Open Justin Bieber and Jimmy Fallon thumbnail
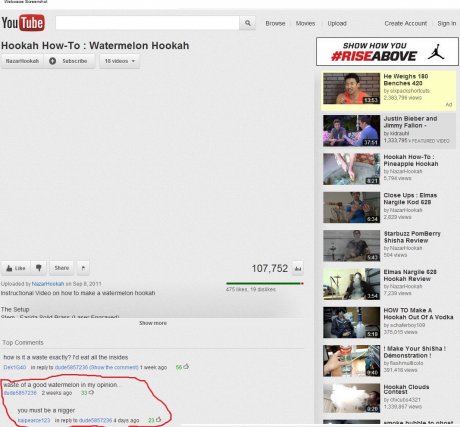 (351, 131)
